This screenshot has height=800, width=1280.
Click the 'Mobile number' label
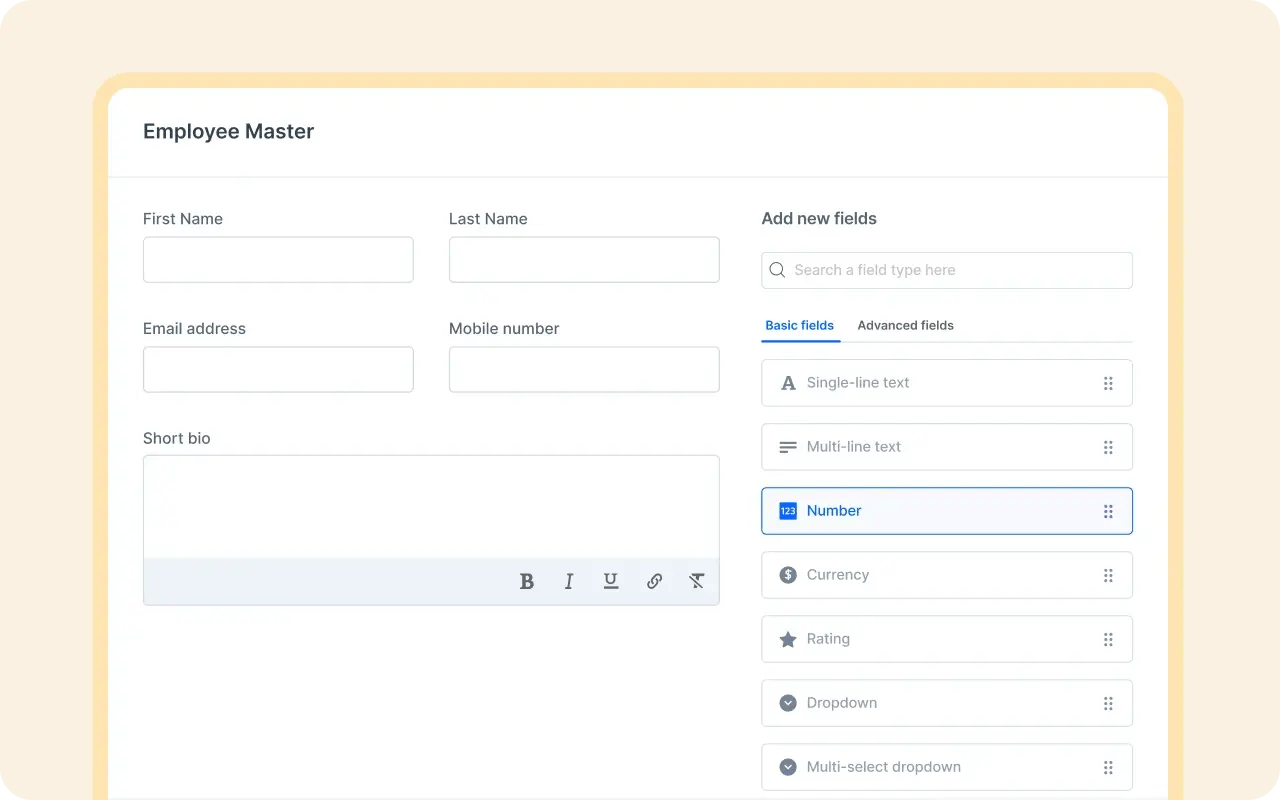(x=504, y=329)
